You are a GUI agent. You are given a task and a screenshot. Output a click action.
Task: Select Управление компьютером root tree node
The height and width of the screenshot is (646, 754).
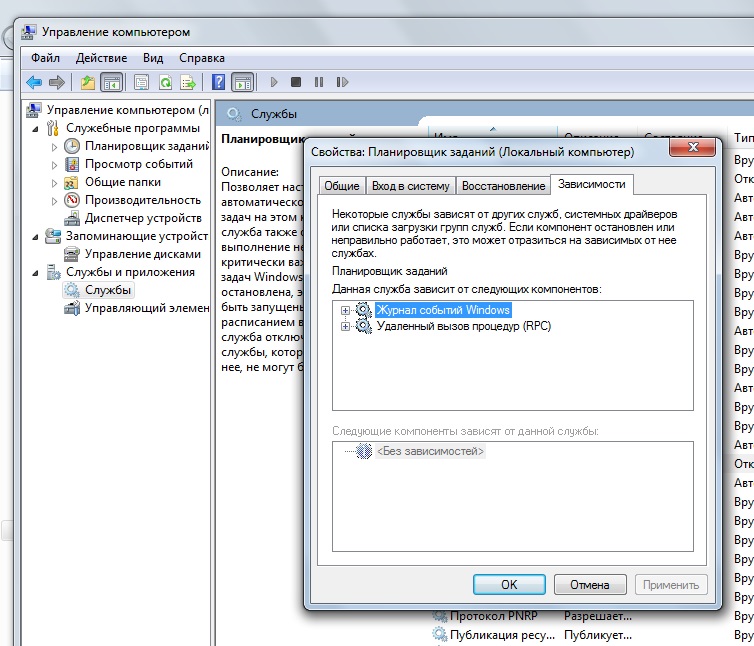point(127,110)
